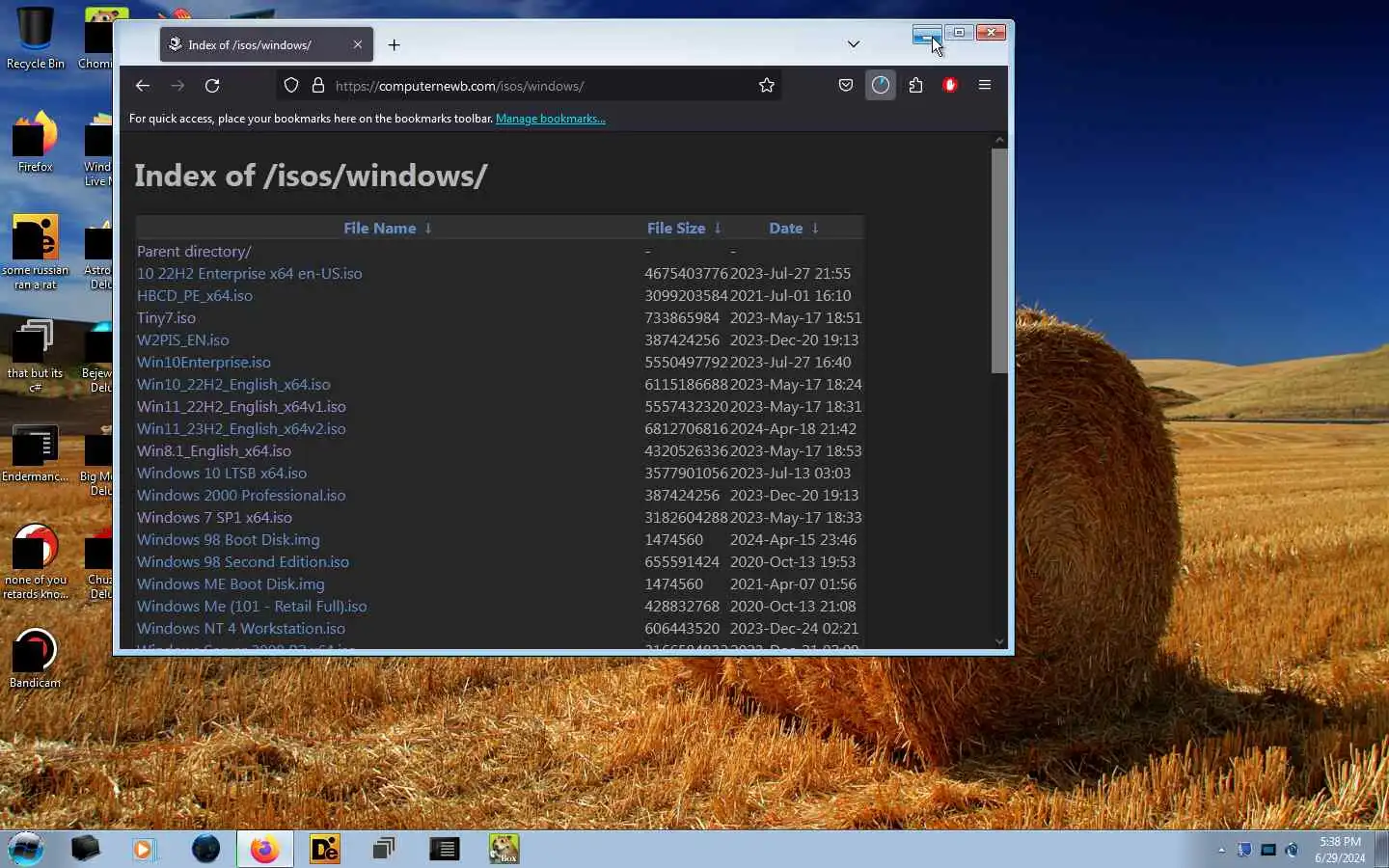Click the HBCD_PE_x64.iso link
Screen dimensions: 1389x868
pos(195,295)
